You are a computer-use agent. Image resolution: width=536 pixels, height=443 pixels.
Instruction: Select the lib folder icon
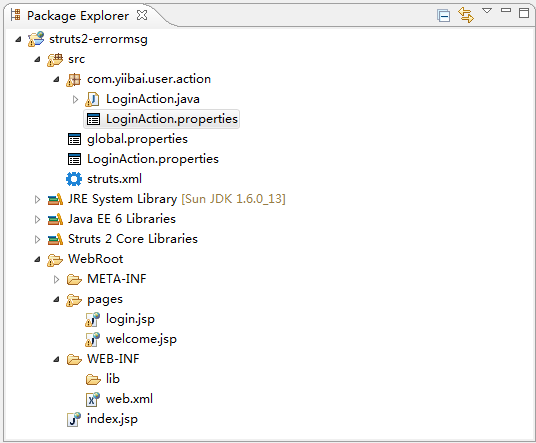pyautogui.click(x=93, y=379)
